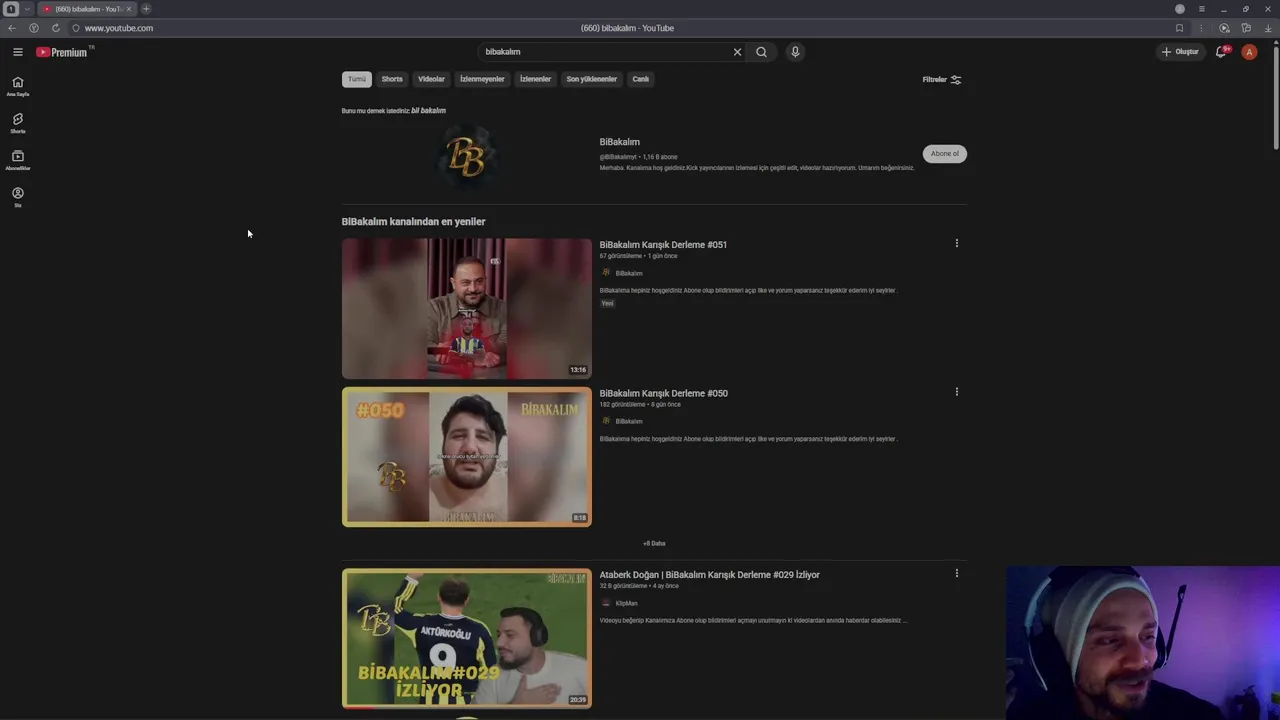The width and height of the screenshot is (1280, 720).
Task: Clear the search box with the X
Action: (x=737, y=52)
